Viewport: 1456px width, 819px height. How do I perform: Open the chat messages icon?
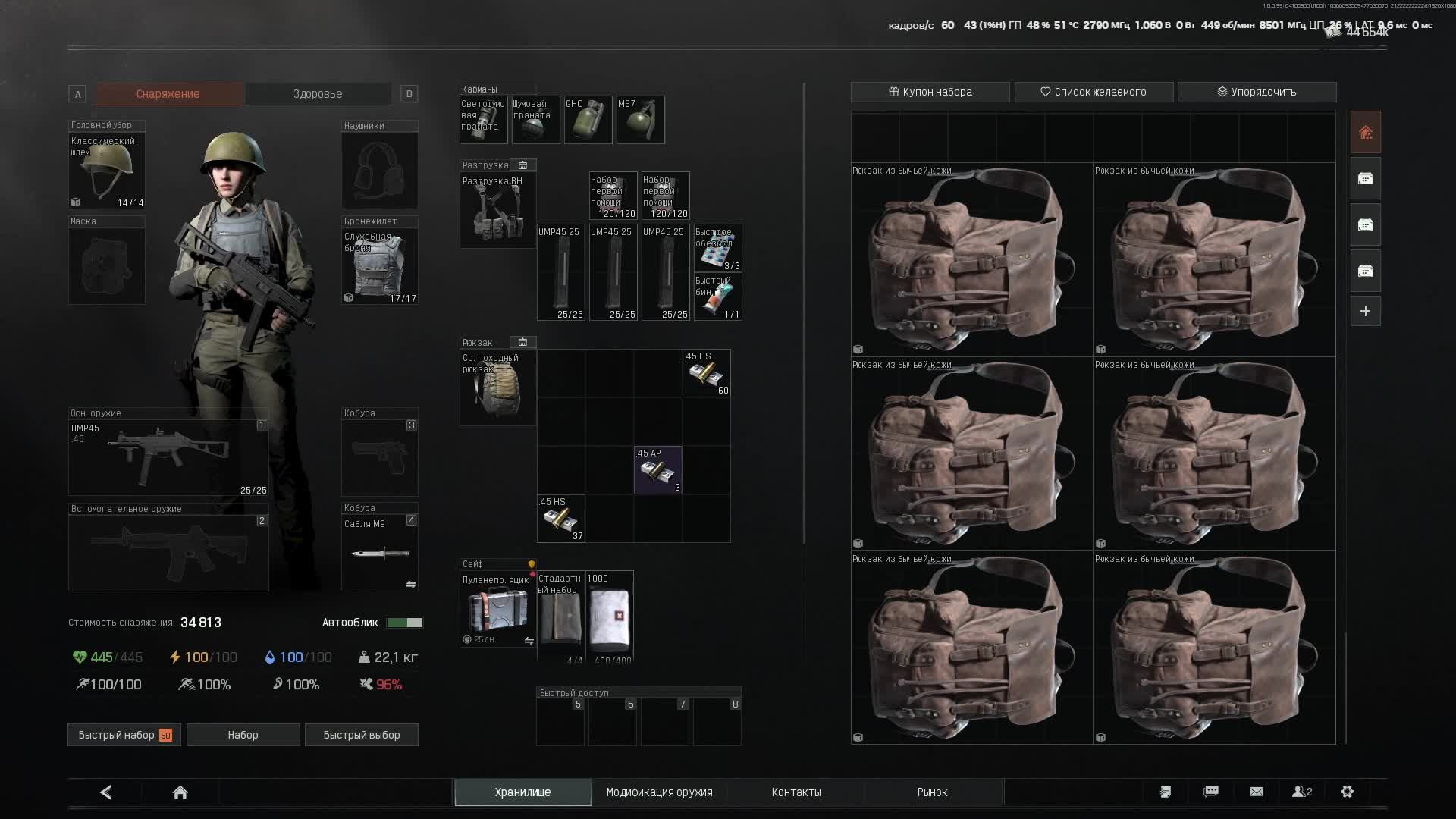pyautogui.click(x=1211, y=792)
